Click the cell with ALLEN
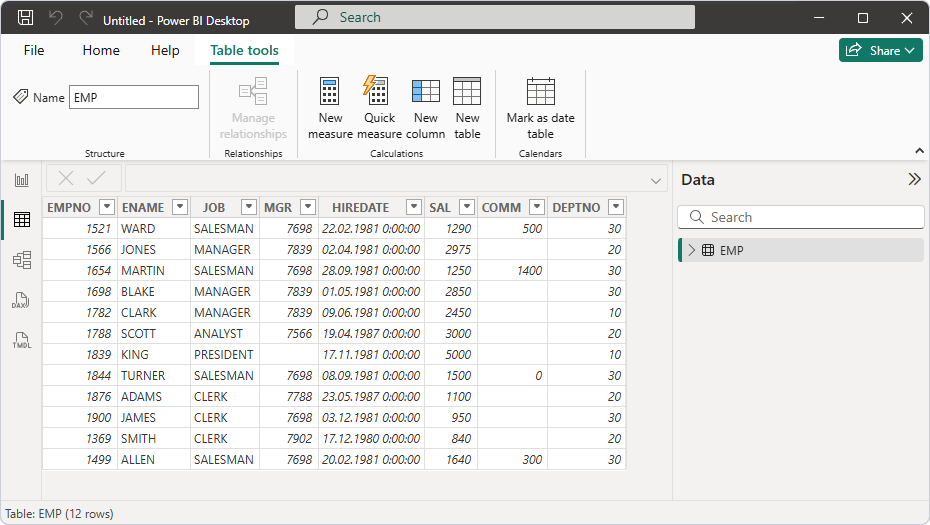930x525 pixels. click(x=154, y=460)
